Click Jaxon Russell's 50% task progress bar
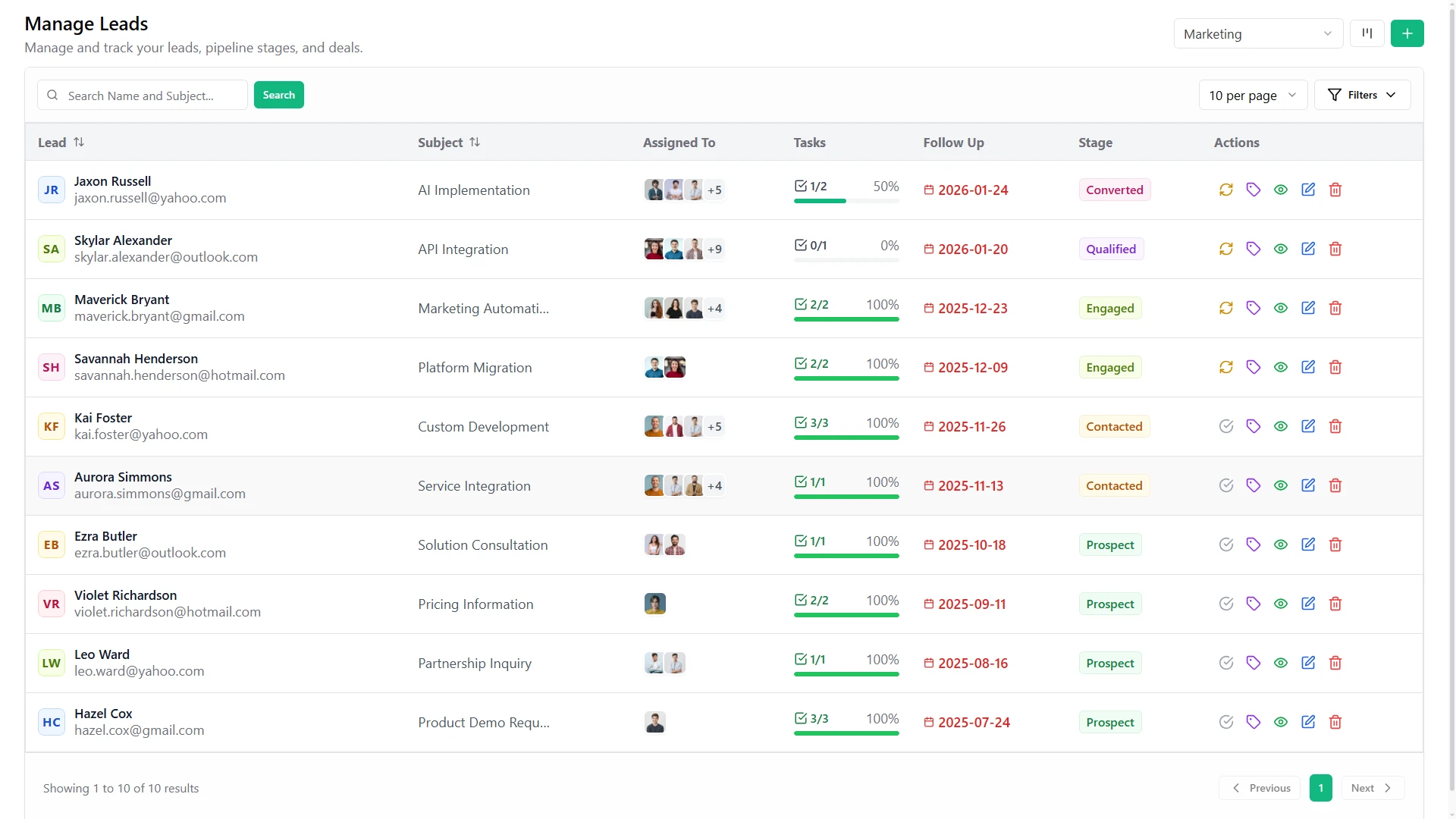1456x819 pixels. click(x=846, y=201)
